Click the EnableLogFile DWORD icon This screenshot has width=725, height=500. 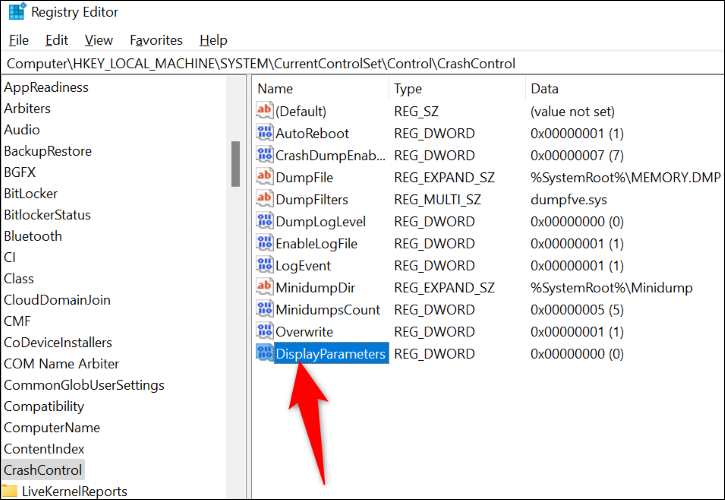(x=264, y=243)
